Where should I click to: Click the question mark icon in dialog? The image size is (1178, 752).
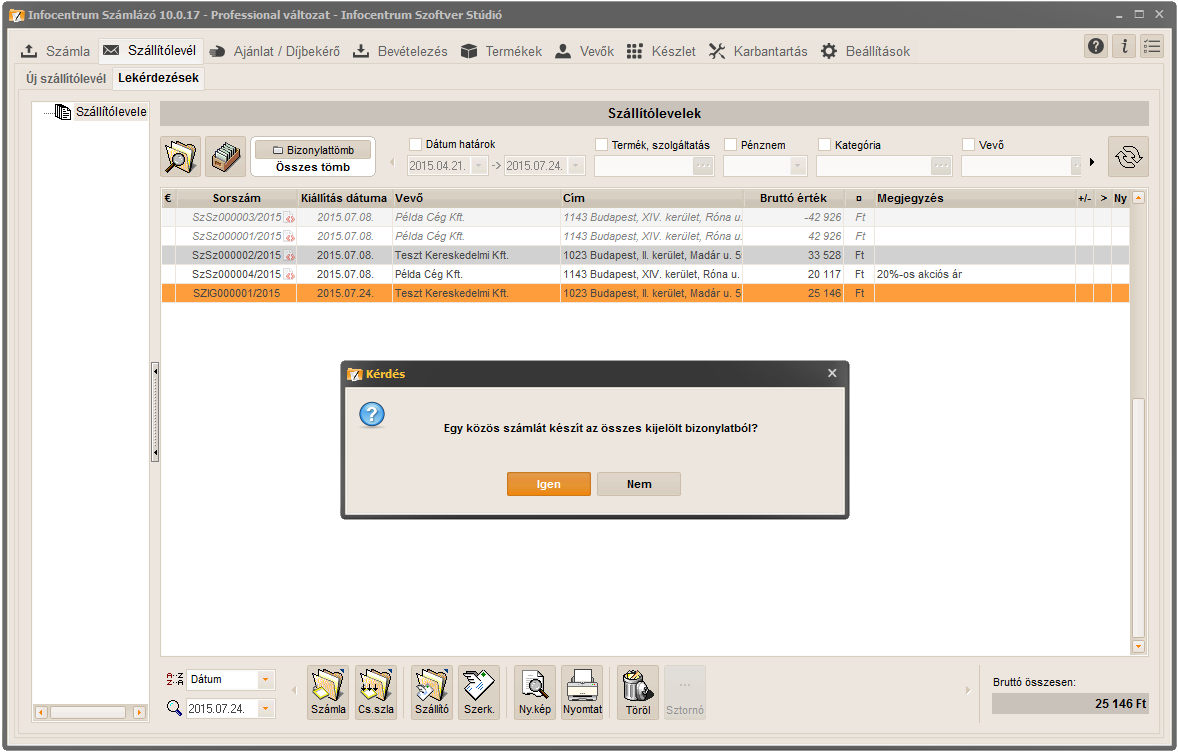click(x=372, y=414)
